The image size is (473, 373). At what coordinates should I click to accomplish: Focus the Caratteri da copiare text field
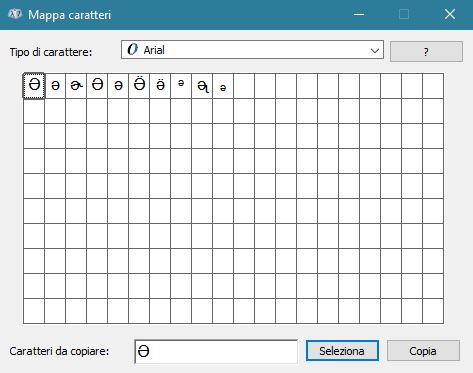pos(216,351)
